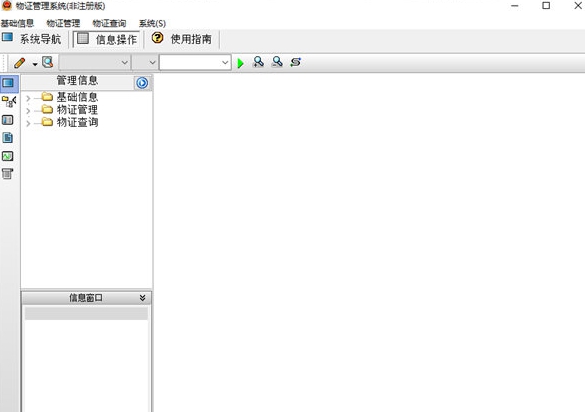Click the second people search icon

(277, 62)
